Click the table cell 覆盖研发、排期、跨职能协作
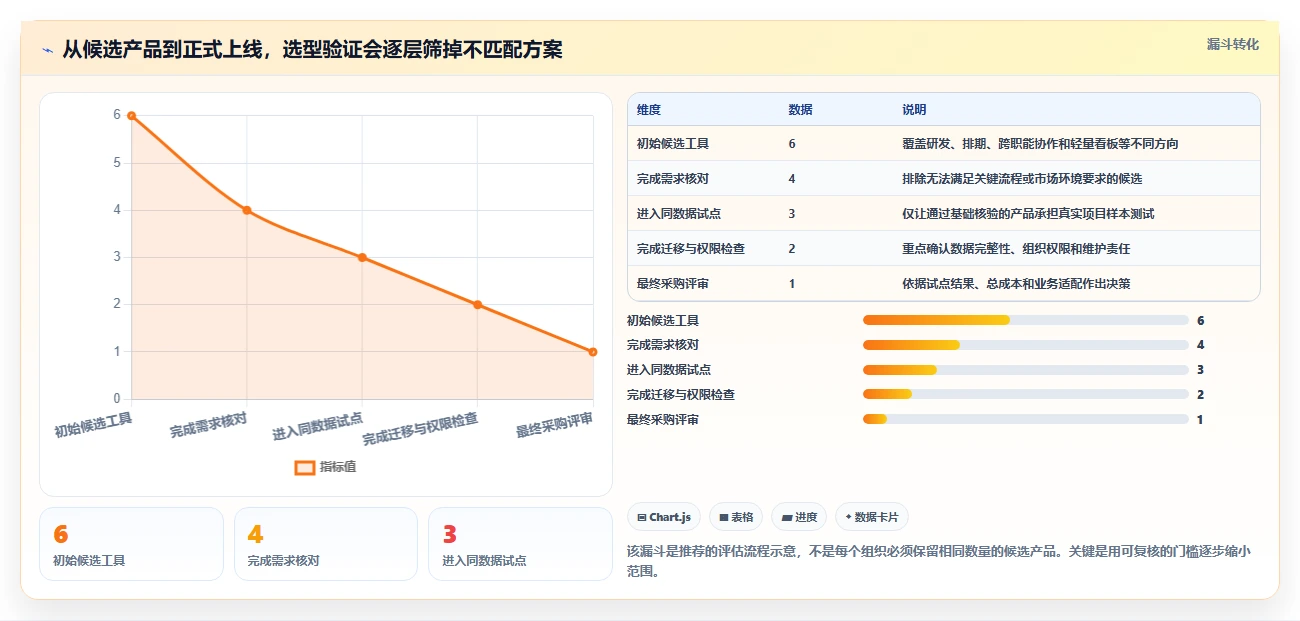Screen dimensions: 1300x621 [x=1040, y=144]
